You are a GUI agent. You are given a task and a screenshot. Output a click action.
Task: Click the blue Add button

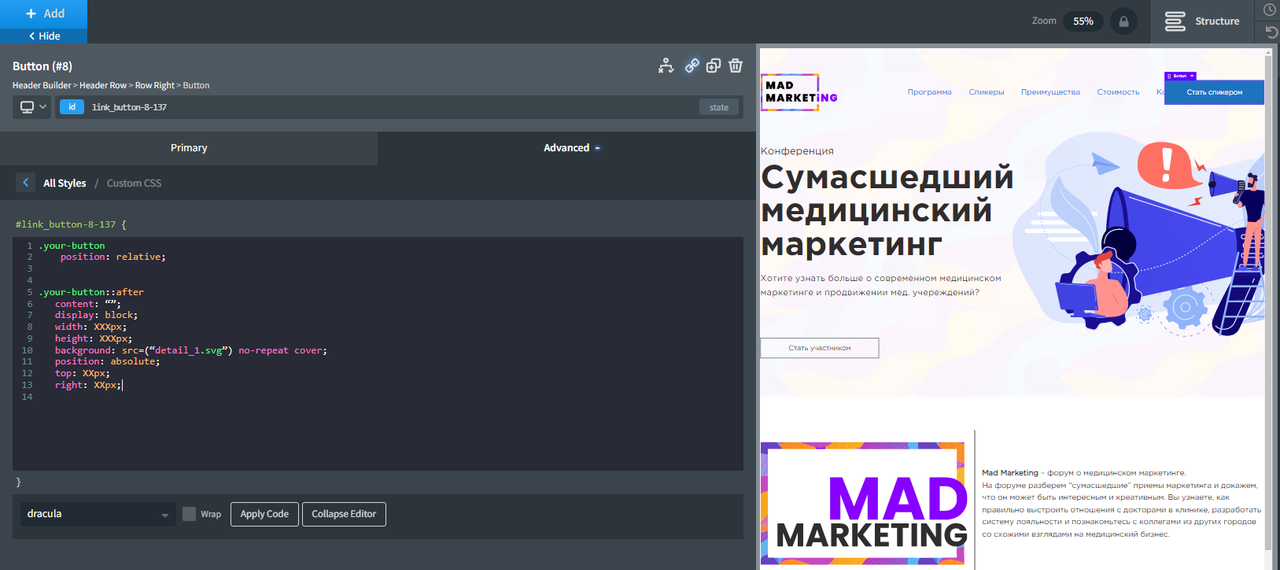pyautogui.click(x=43, y=13)
